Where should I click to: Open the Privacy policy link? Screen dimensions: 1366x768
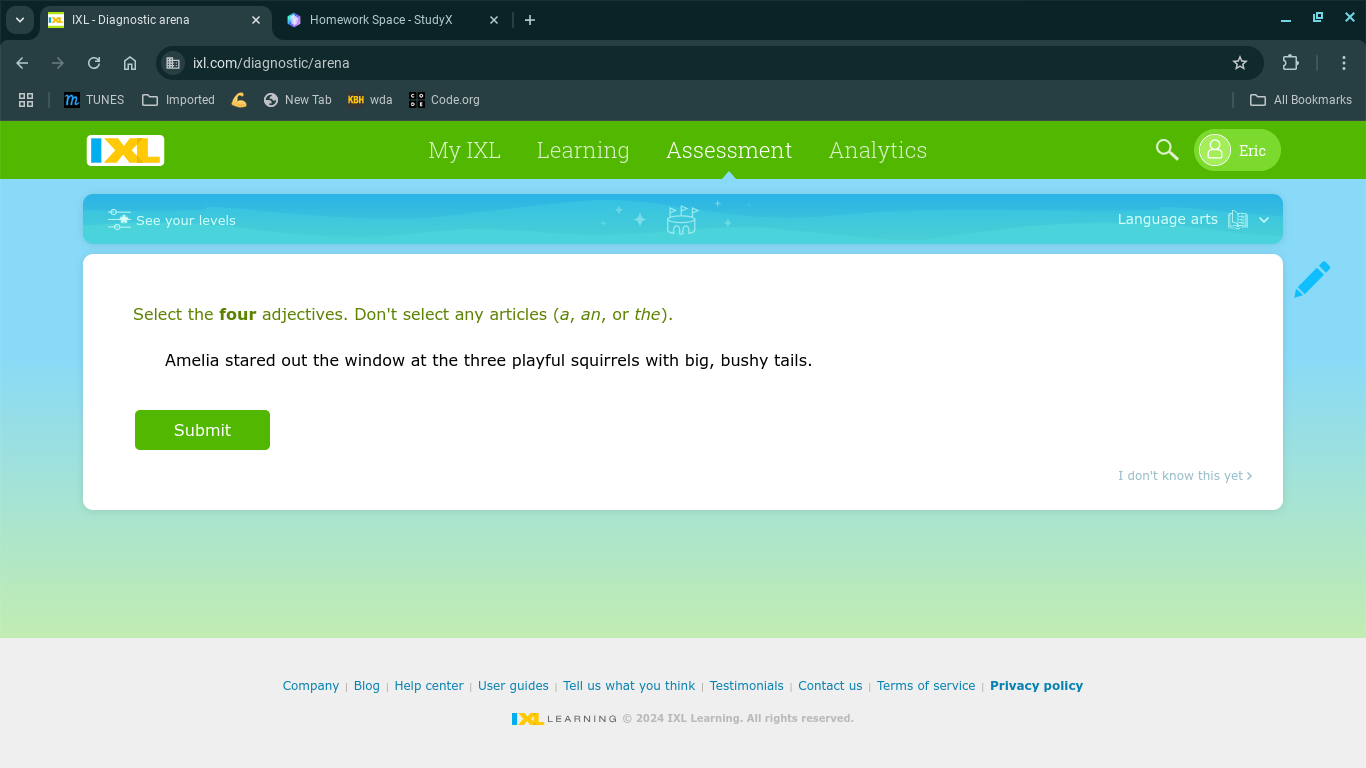pos(1036,686)
